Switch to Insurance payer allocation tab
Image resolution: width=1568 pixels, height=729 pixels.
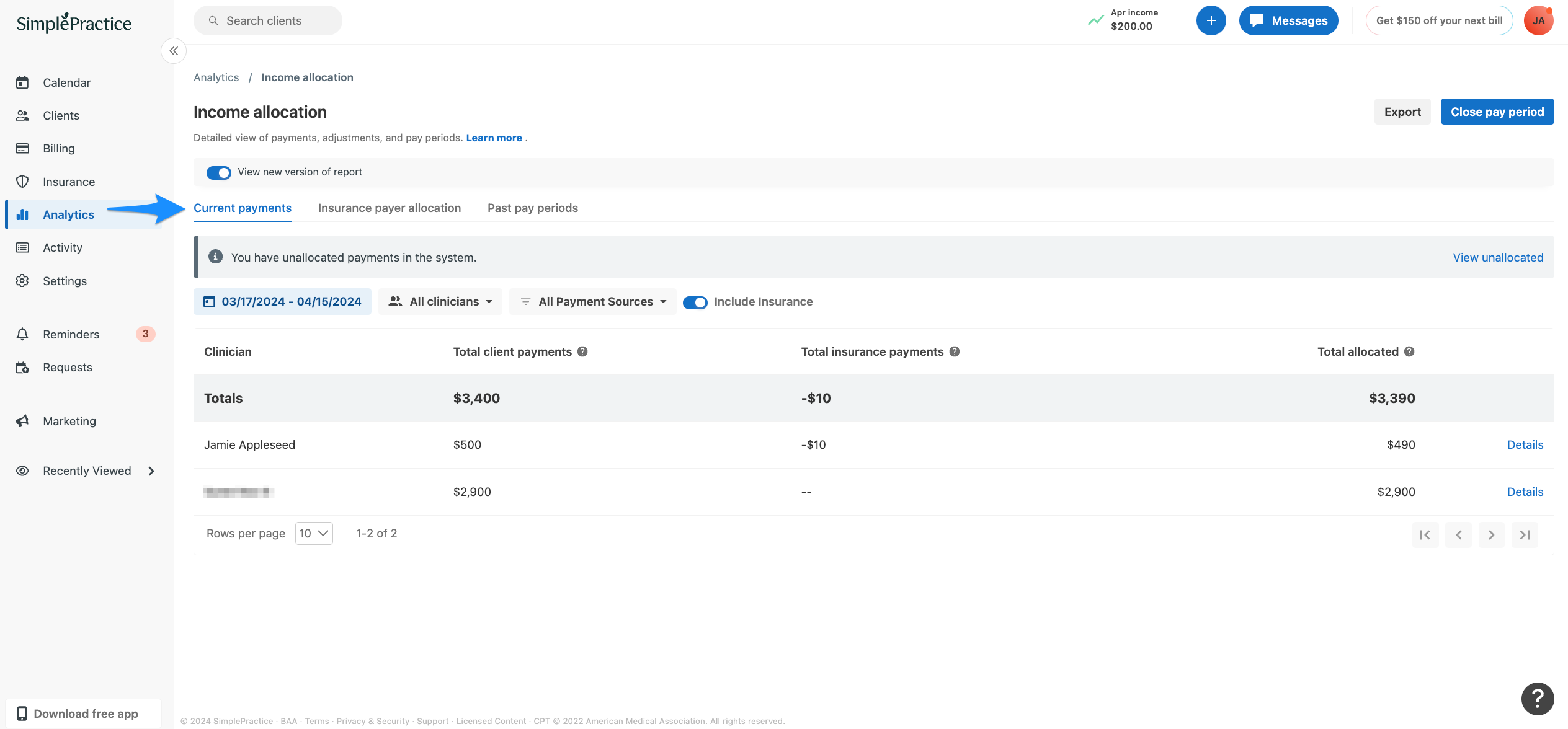click(x=390, y=208)
